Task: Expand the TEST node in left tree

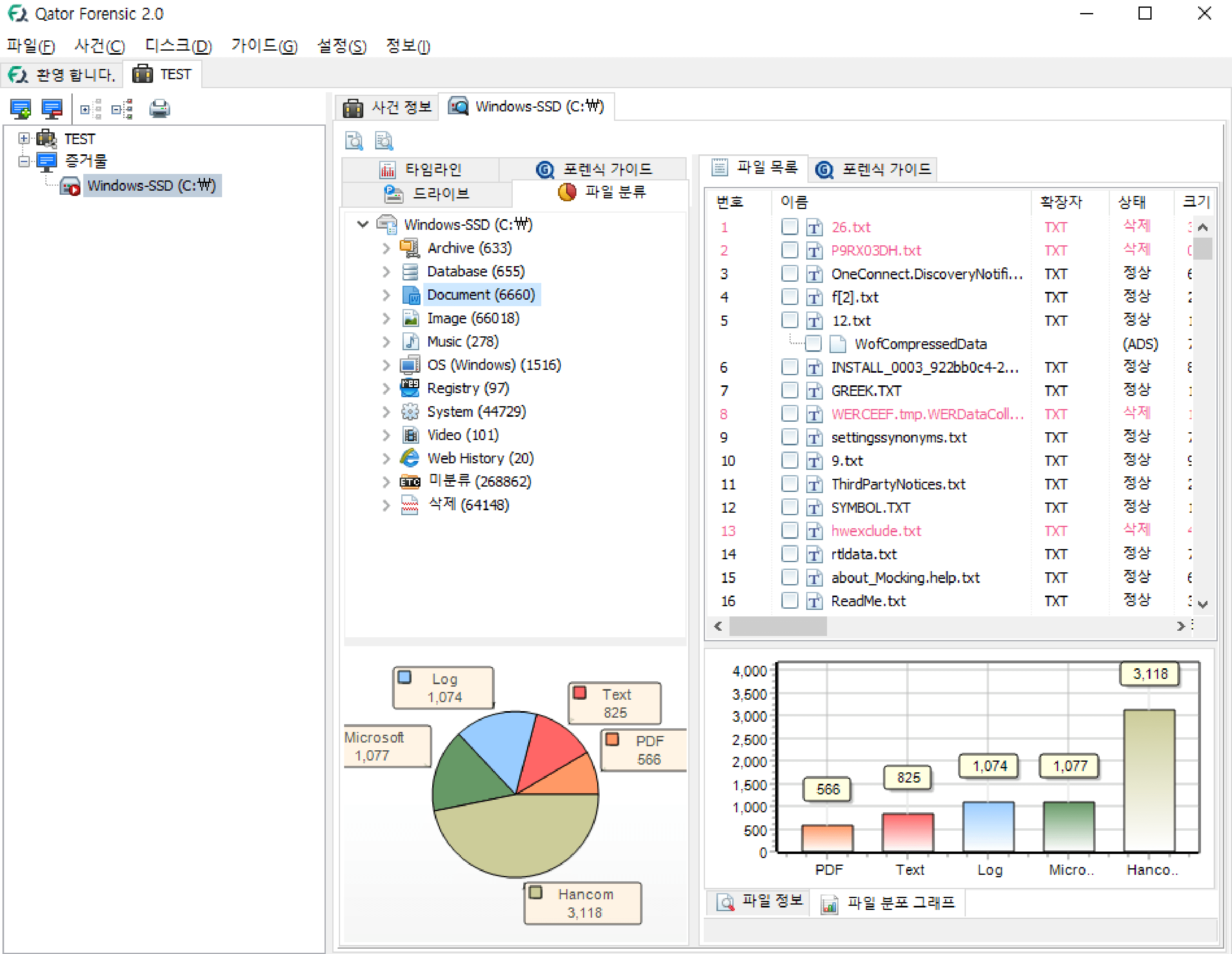Action: pyautogui.click(x=24, y=139)
